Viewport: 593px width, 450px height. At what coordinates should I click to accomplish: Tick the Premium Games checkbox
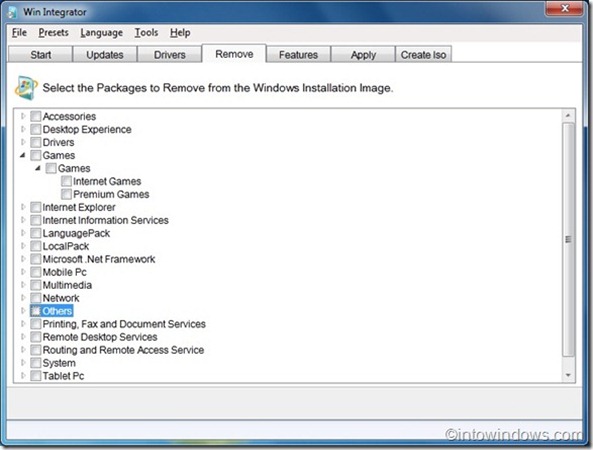66,194
